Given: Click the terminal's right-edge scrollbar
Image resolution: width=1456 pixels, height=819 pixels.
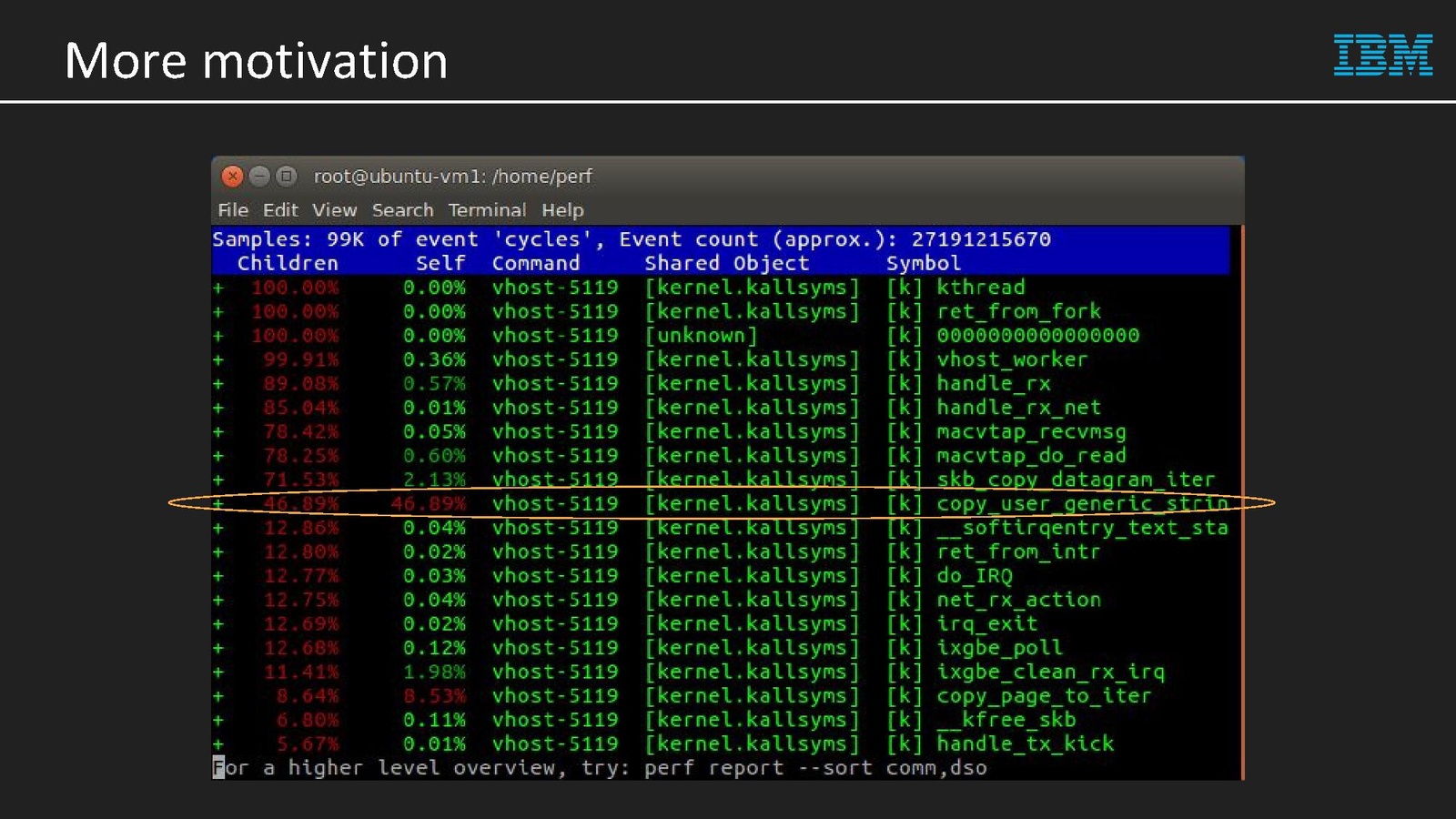Looking at the screenshot, I should 1241,500.
